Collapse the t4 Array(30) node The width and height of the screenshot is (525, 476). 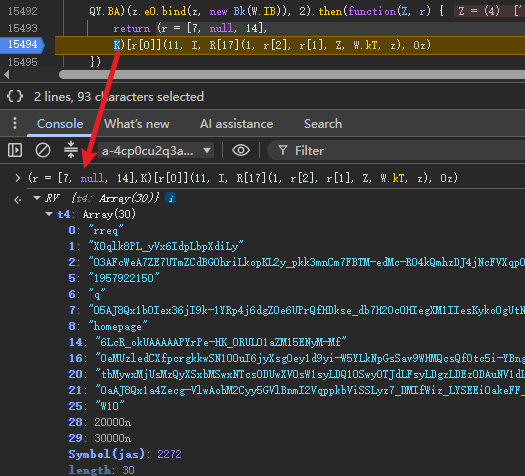click(x=49, y=214)
